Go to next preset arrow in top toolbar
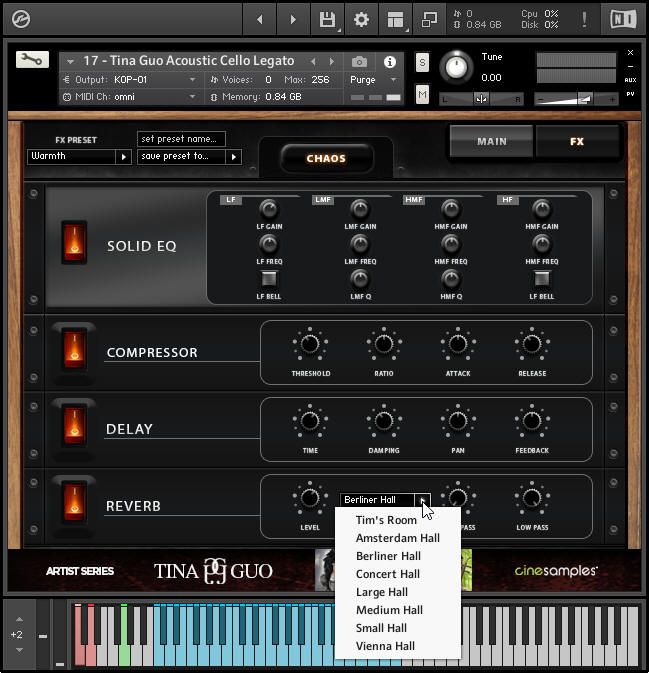The width and height of the screenshot is (649, 673). 293,19
